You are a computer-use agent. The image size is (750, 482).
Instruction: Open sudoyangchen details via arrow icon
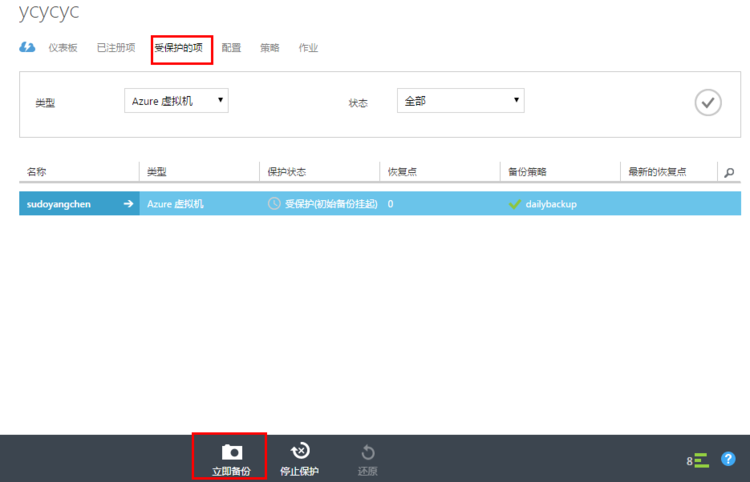coord(128,204)
